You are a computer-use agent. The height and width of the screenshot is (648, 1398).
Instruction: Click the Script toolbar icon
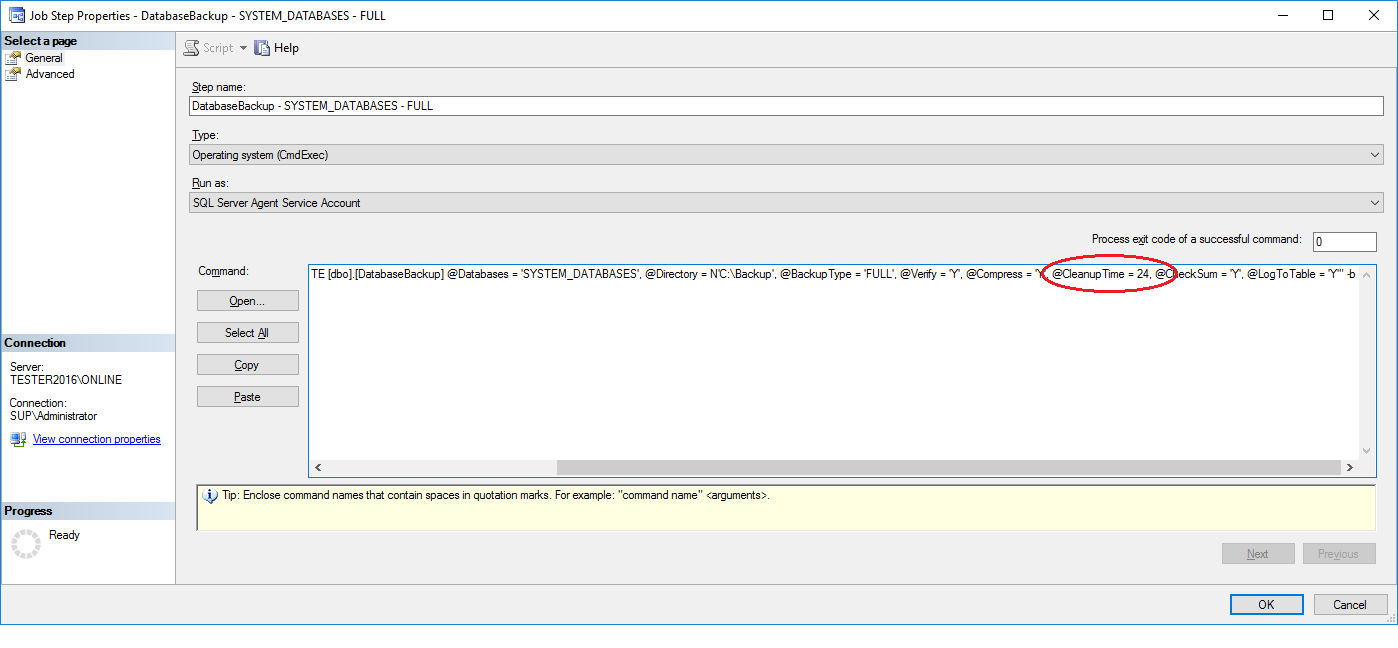pyautogui.click(x=191, y=48)
